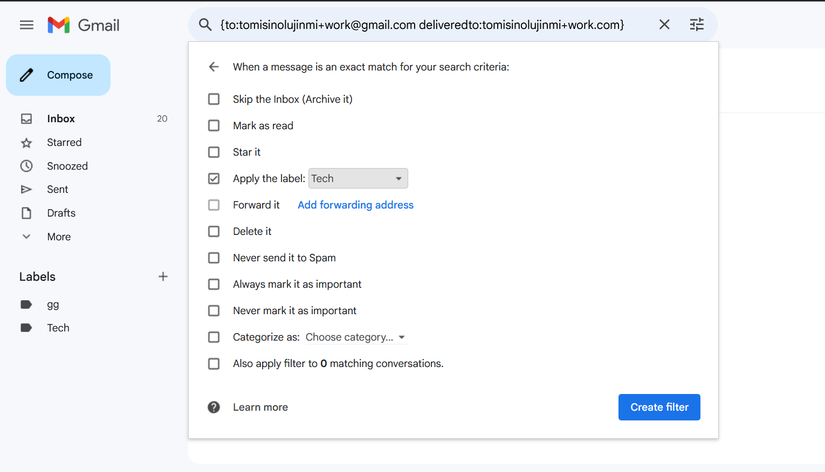The image size is (825, 472).
Task: Uncheck the Apply the label checkbox
Action: pyautogui.click(x=214, y=179)
